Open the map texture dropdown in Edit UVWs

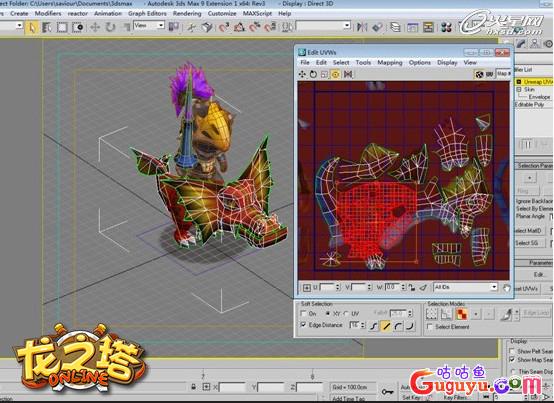tap(504, 74)
